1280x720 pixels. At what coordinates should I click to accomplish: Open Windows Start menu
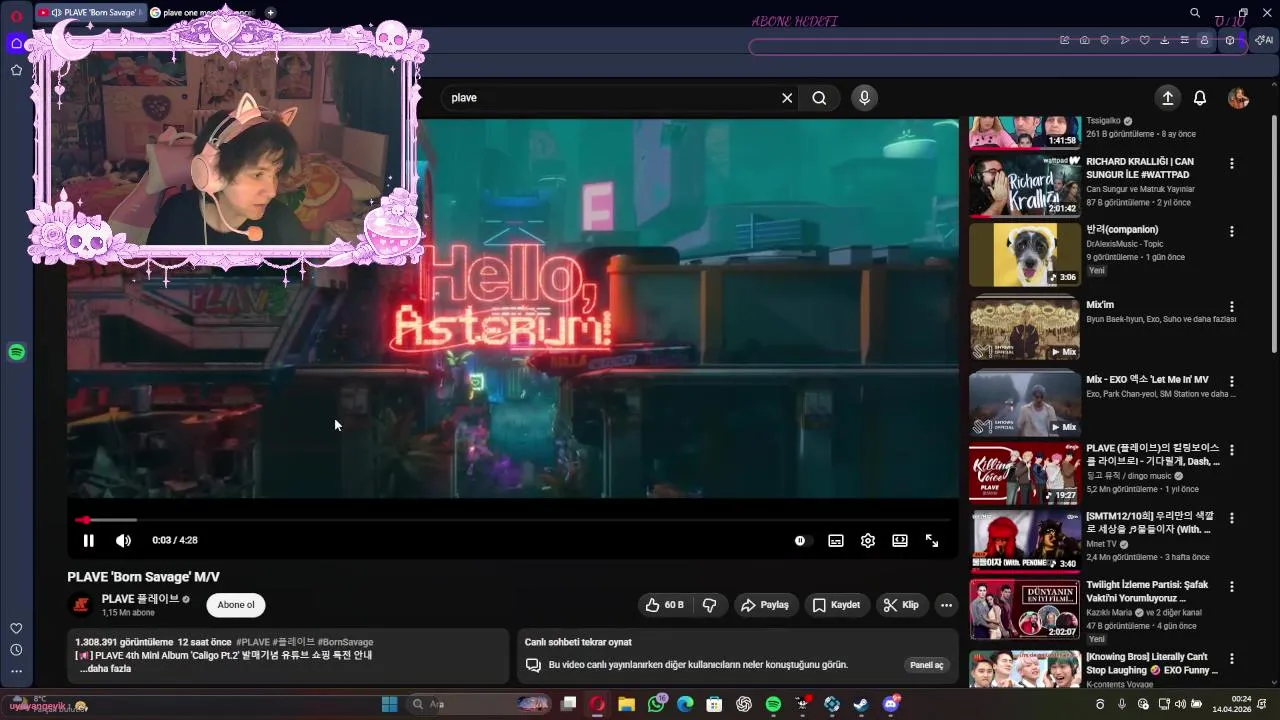[390, 704]
